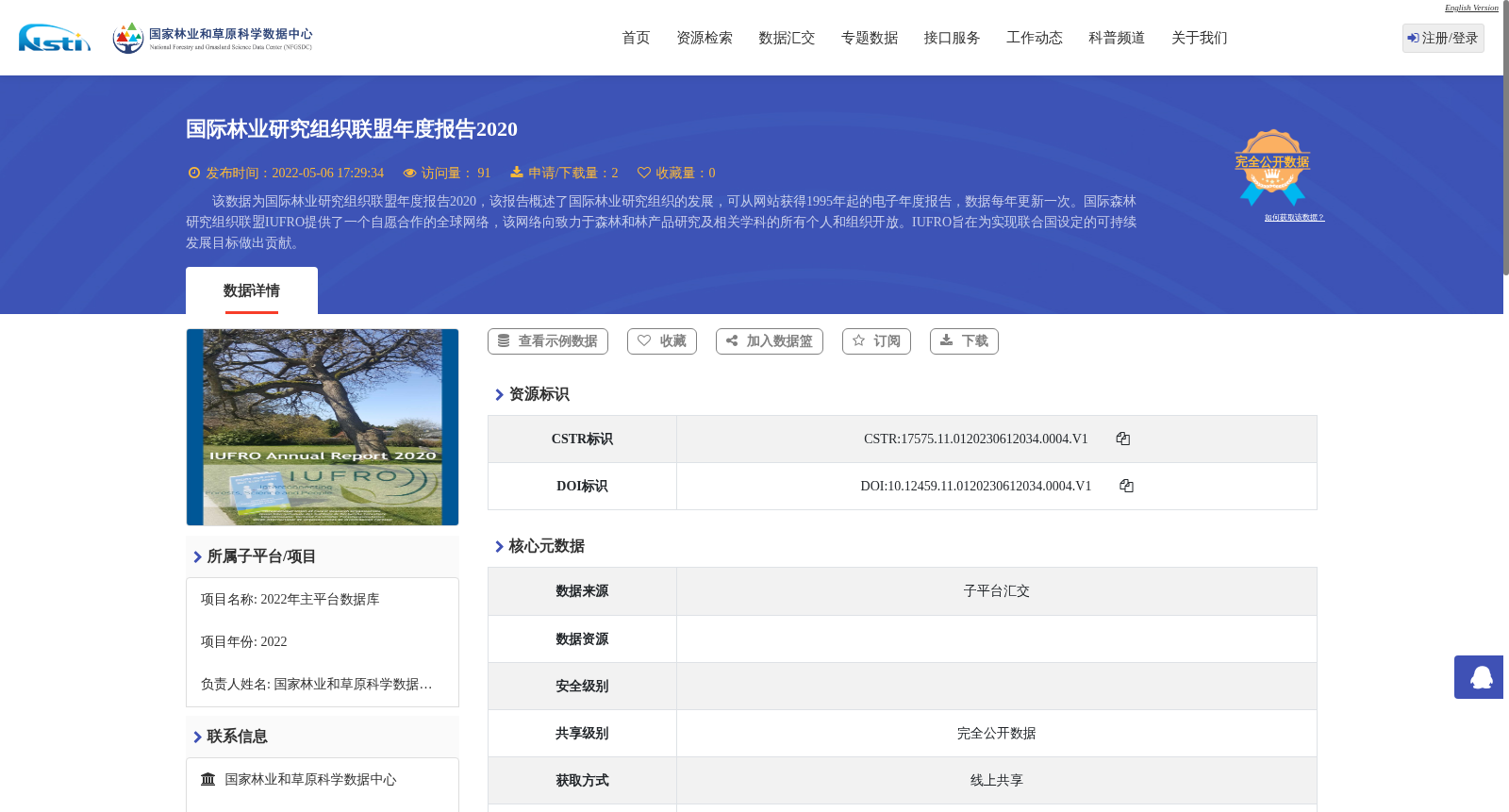Image resolution: width=1509 pixels, height=812 pixels.
Task: Click the 国家林业和草原科学数据中心 logo
Action: (212, 38)
